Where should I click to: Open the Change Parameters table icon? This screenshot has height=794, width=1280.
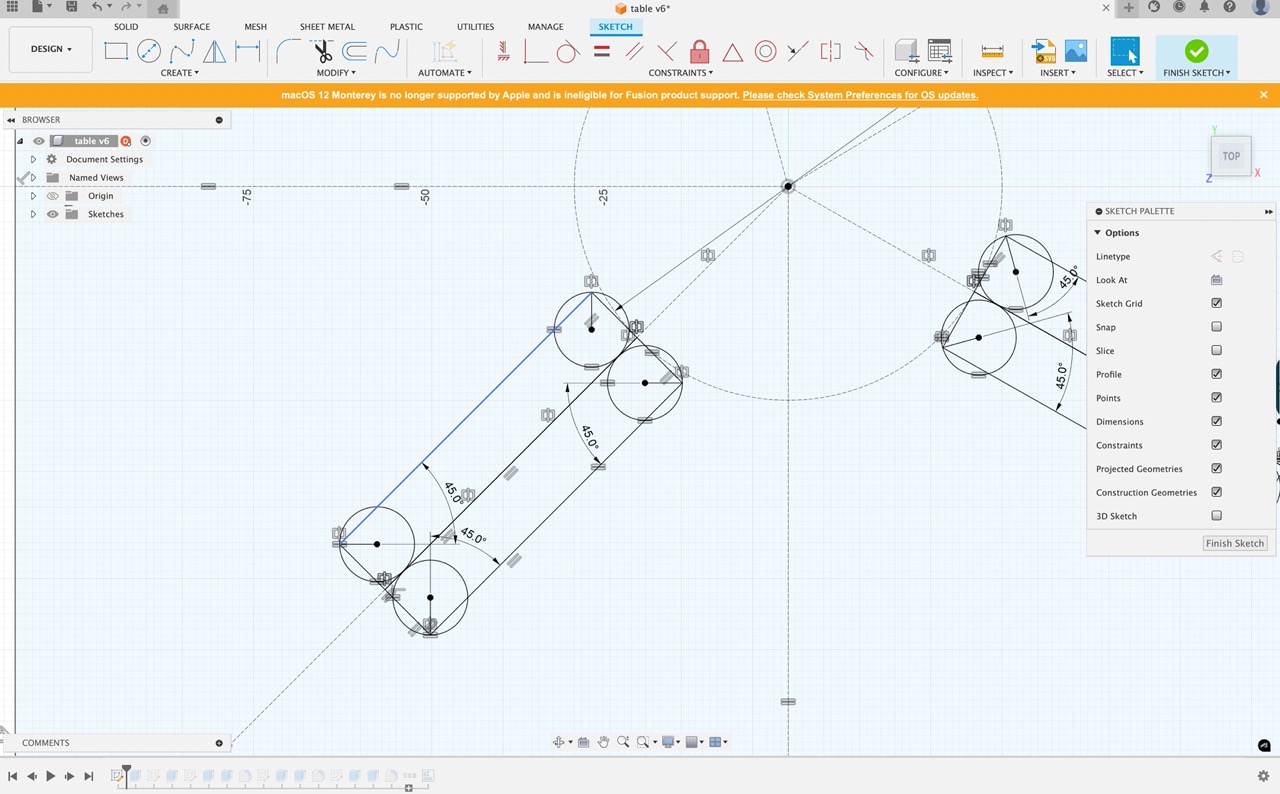[939, 51]
